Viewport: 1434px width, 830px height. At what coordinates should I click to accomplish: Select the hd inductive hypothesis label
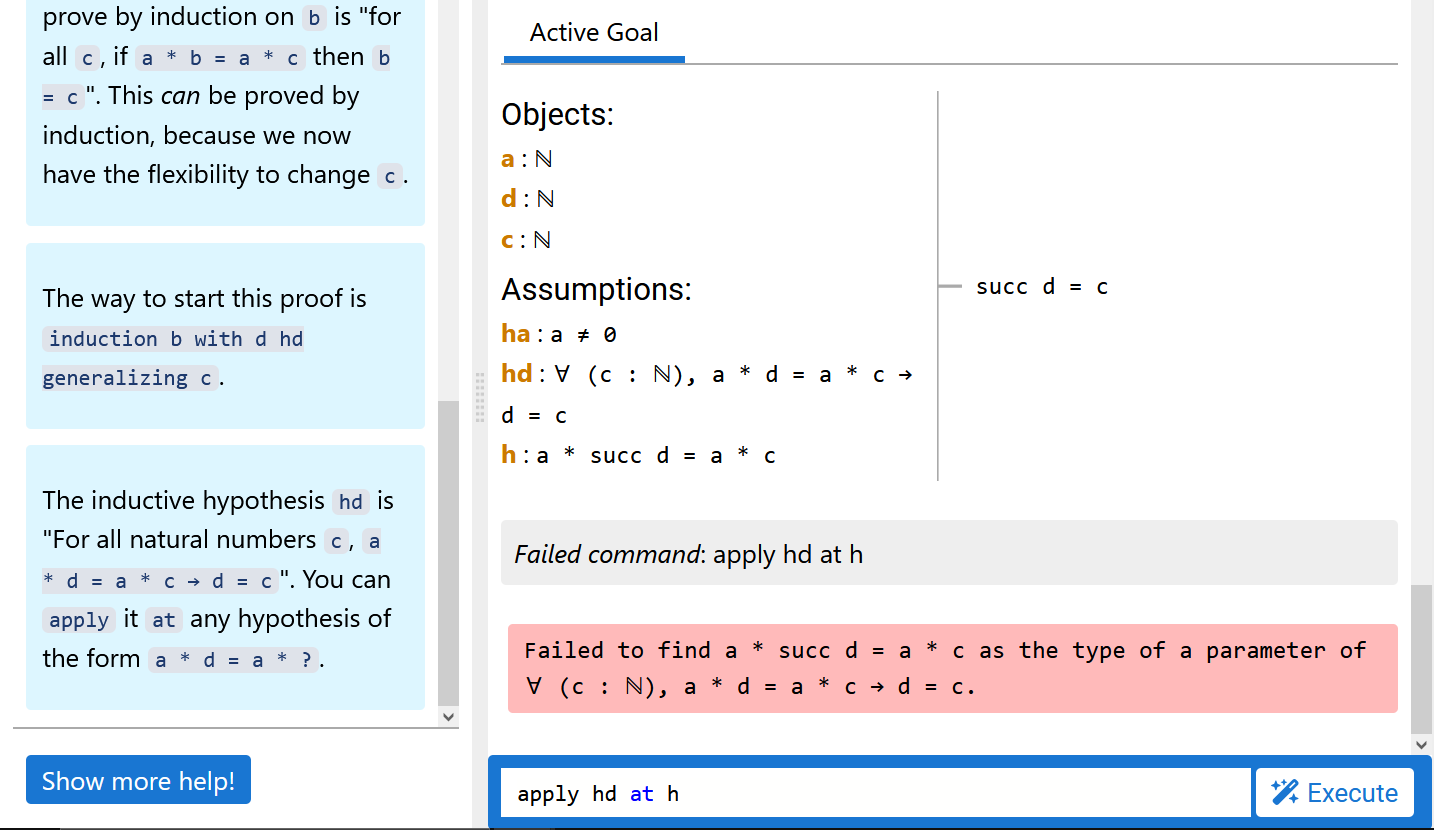516,374
